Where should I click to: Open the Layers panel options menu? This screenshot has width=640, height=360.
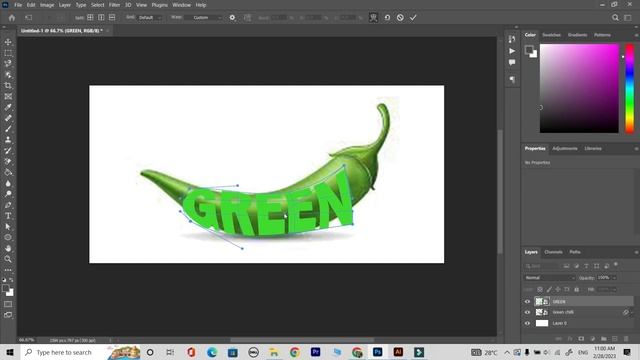(x=636, y=252)
